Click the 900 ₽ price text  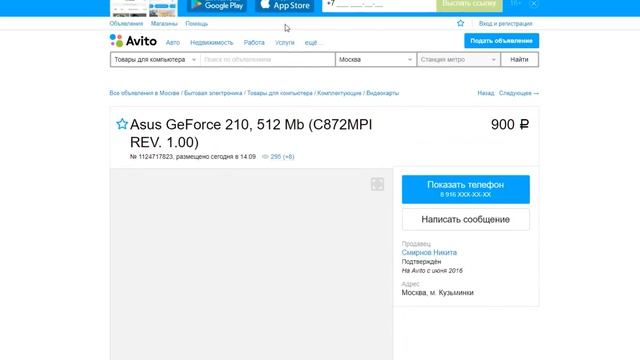pyautogui.click(x=510, y=124)
